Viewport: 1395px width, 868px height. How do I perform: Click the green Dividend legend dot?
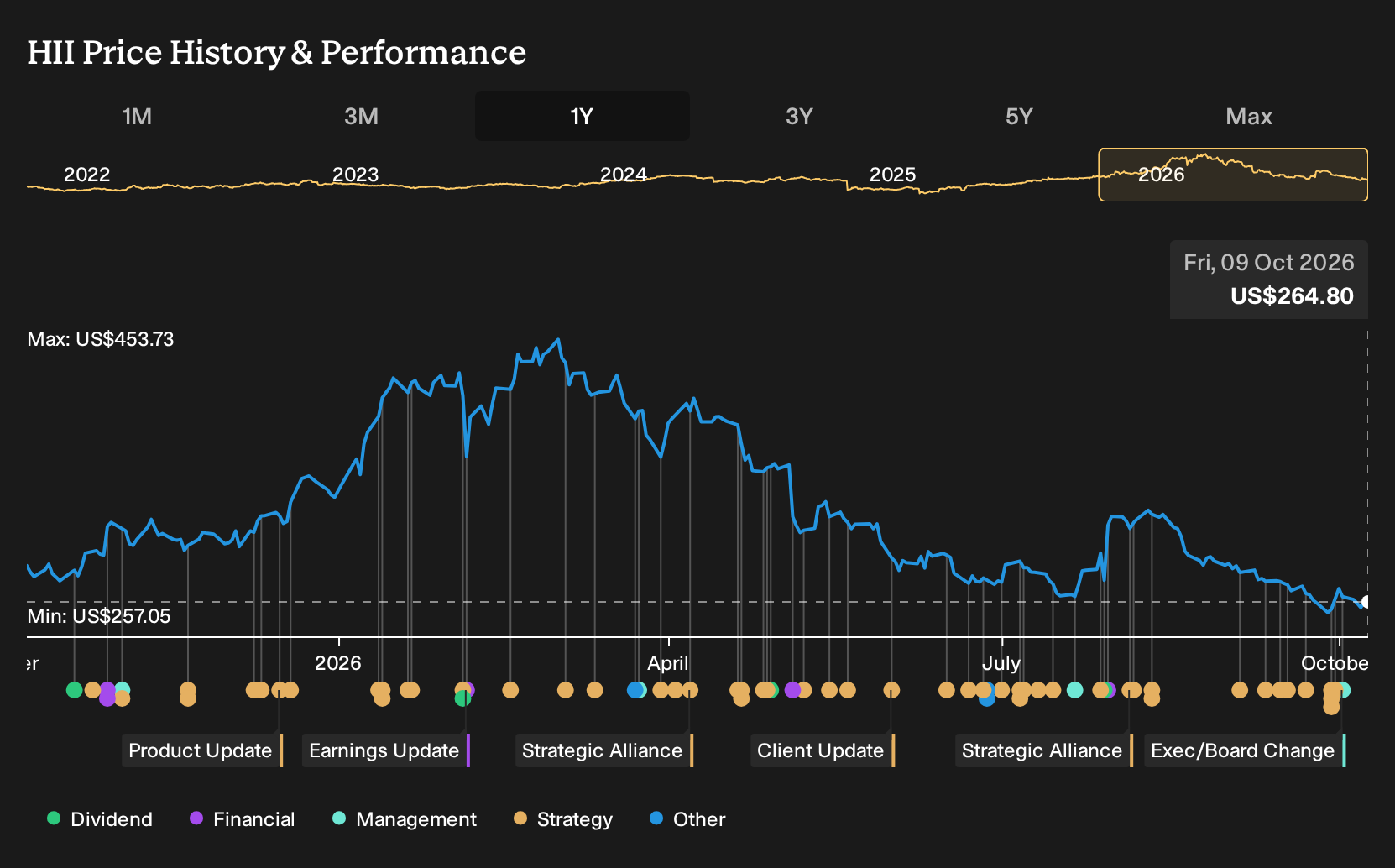[54, 818]
